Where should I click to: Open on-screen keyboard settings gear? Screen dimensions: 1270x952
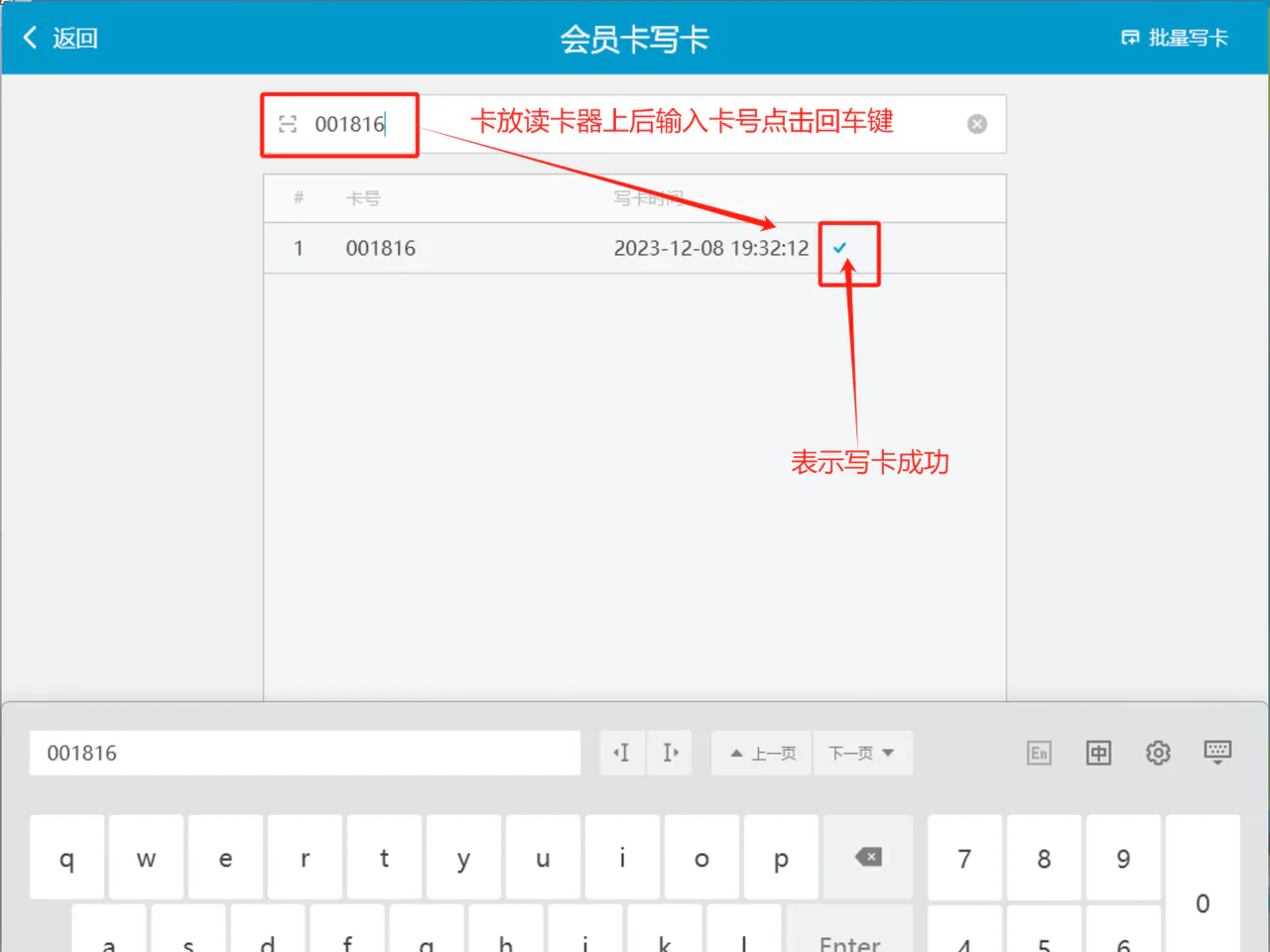coord(1158,753)
